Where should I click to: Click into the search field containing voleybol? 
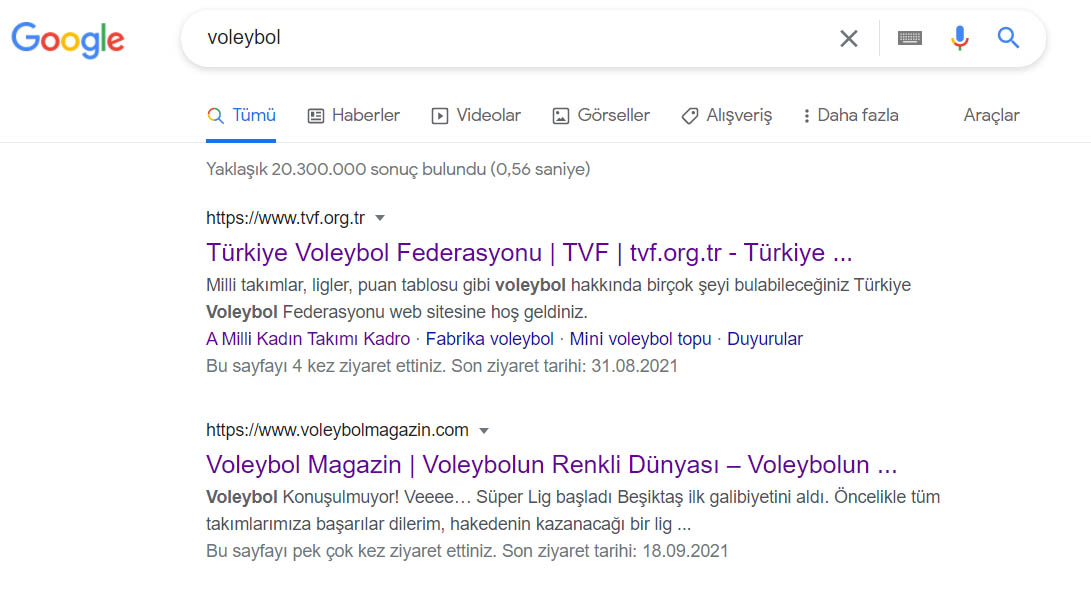tap(500, 39)
